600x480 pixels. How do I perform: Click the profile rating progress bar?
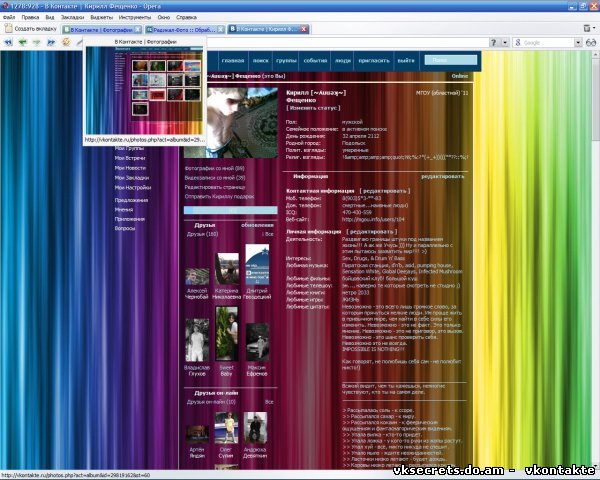pos(231,210)
